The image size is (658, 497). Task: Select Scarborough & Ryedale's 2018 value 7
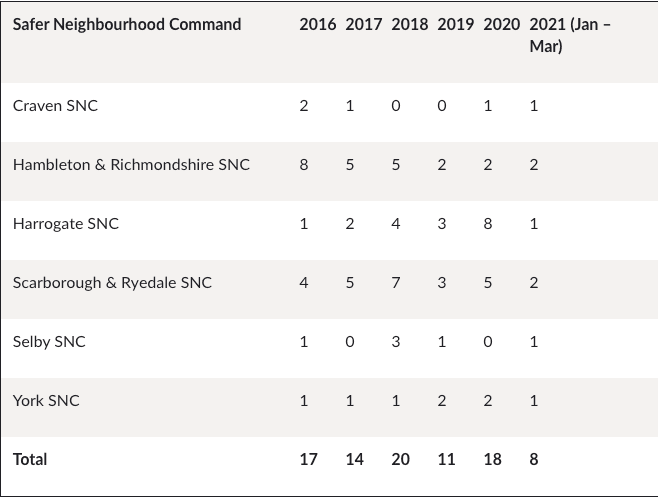(x=396, y=283)
